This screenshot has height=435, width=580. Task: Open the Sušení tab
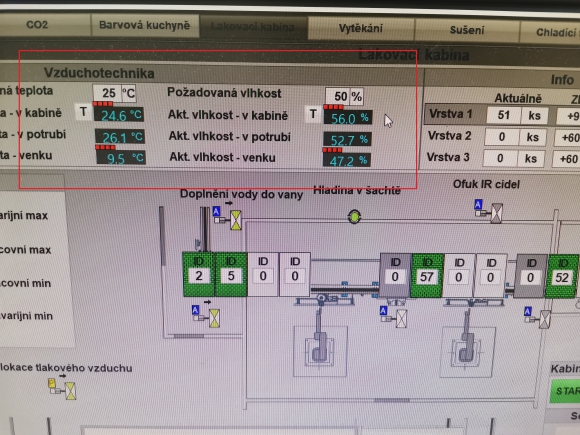467,30
